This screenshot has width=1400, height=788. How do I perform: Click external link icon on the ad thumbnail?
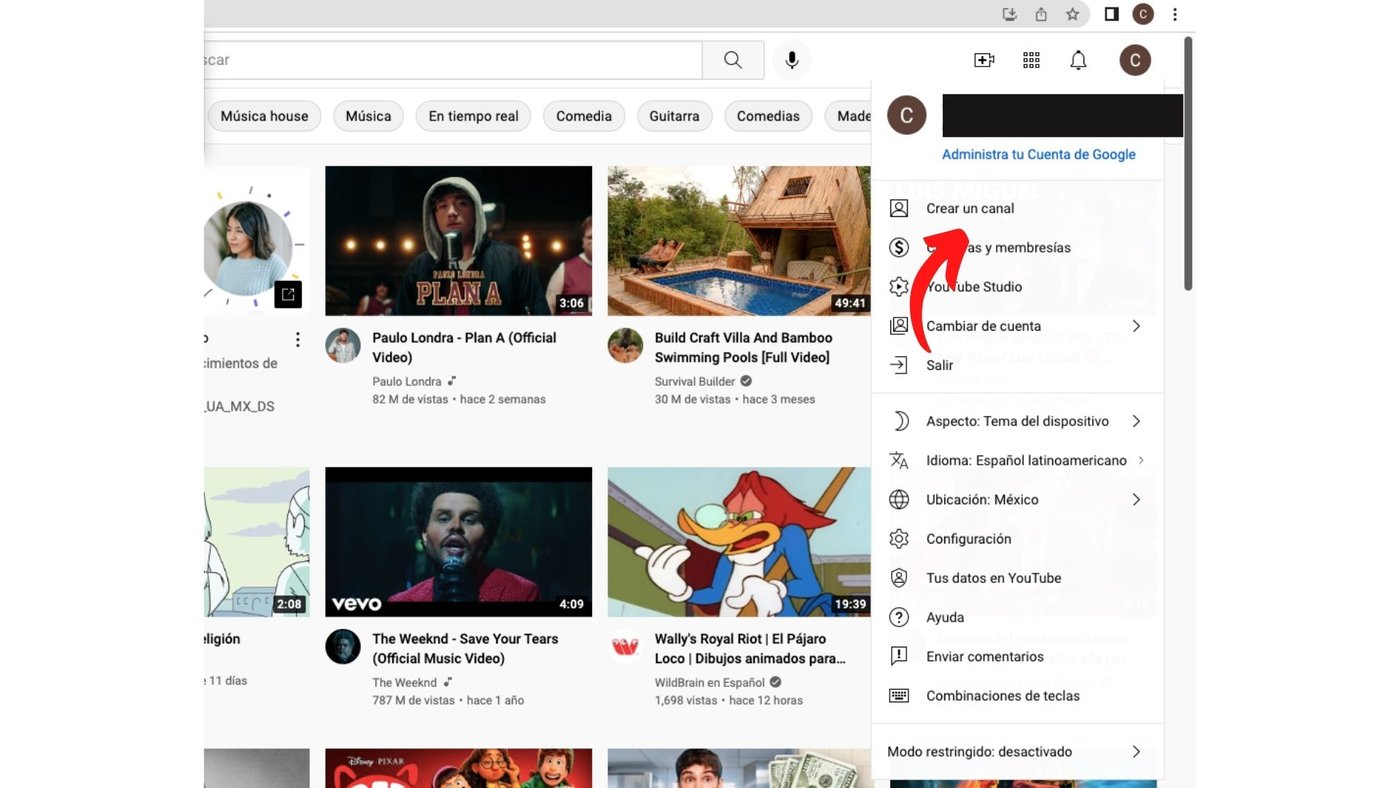(x=288, y=294)
